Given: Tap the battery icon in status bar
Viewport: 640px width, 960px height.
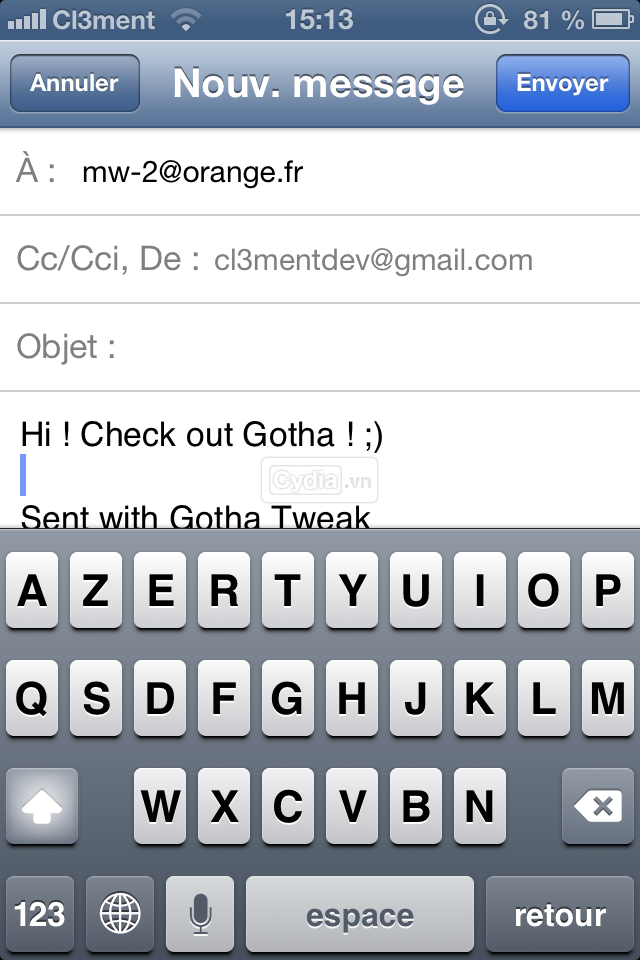Looking at the screenshot, I should coord(612,20).
